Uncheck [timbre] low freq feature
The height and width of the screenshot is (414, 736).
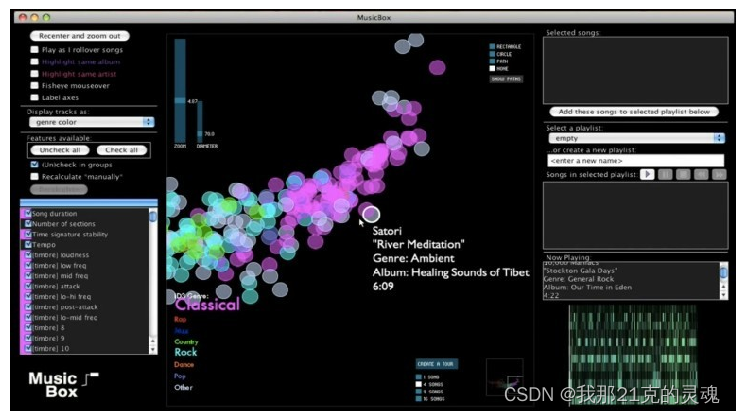(28, 265)
